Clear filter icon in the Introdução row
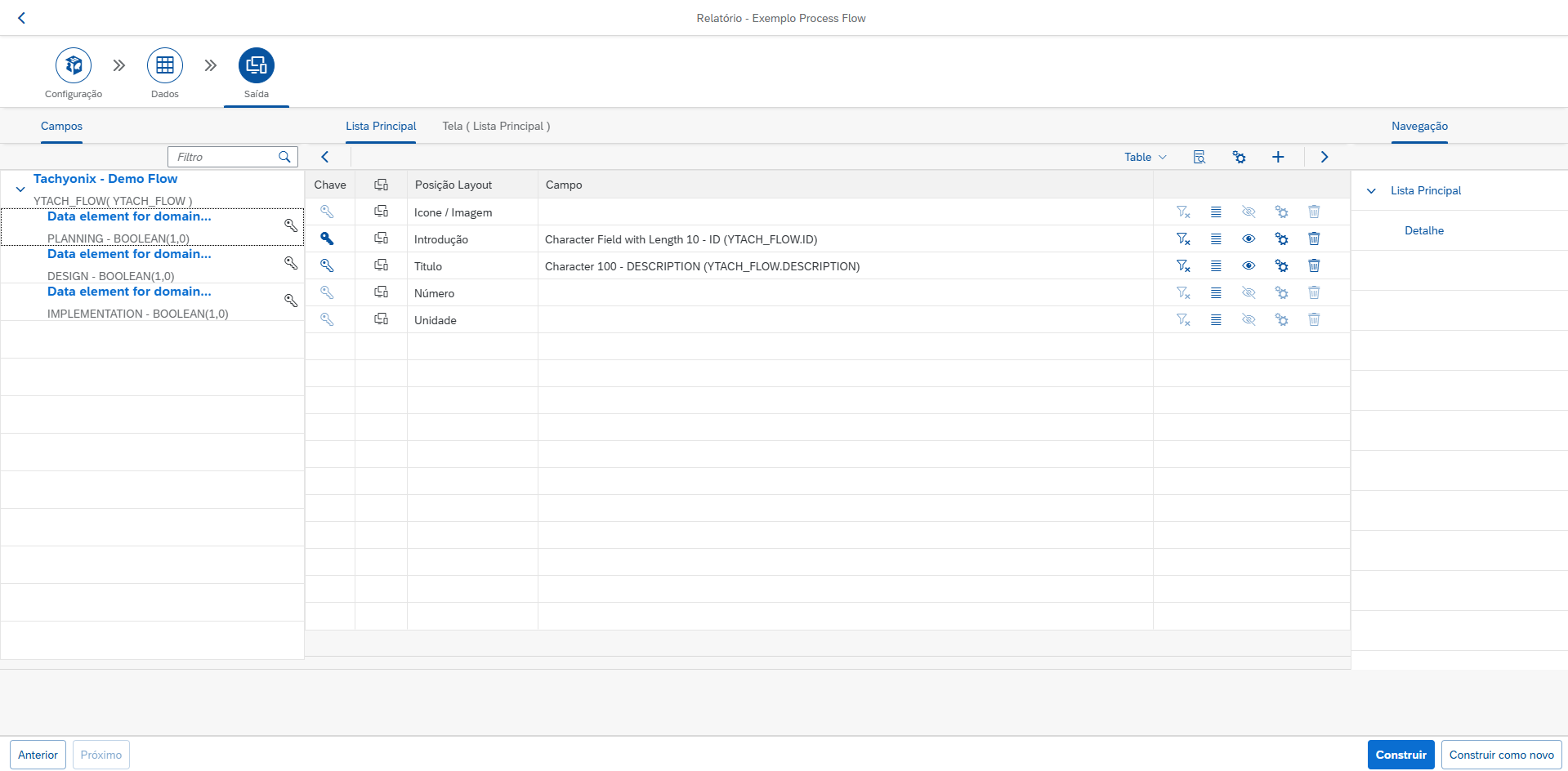Screen dimensions: 1568x771 click(1183, 238)
